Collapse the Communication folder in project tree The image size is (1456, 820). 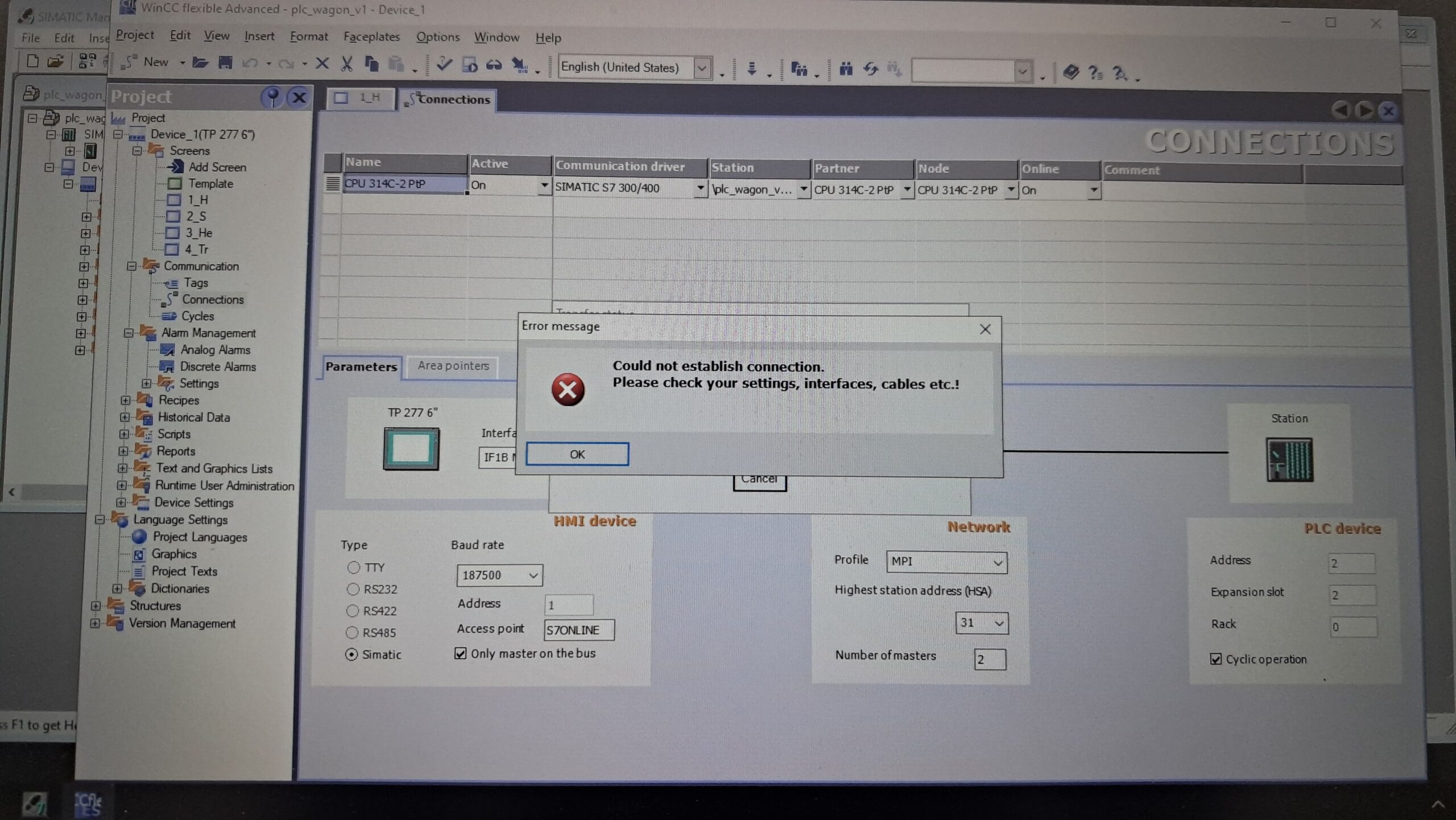pyautogui.click(x=132, y=266)
